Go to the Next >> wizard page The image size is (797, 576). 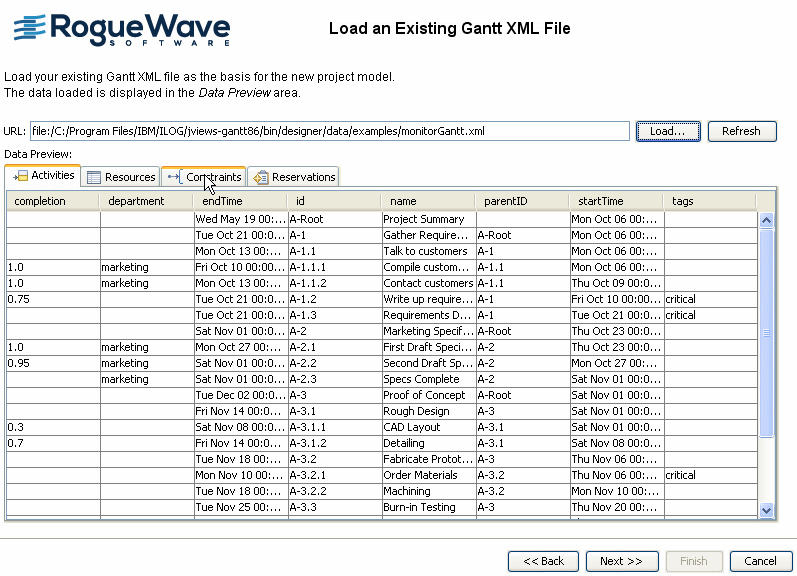tap(621, 561)
